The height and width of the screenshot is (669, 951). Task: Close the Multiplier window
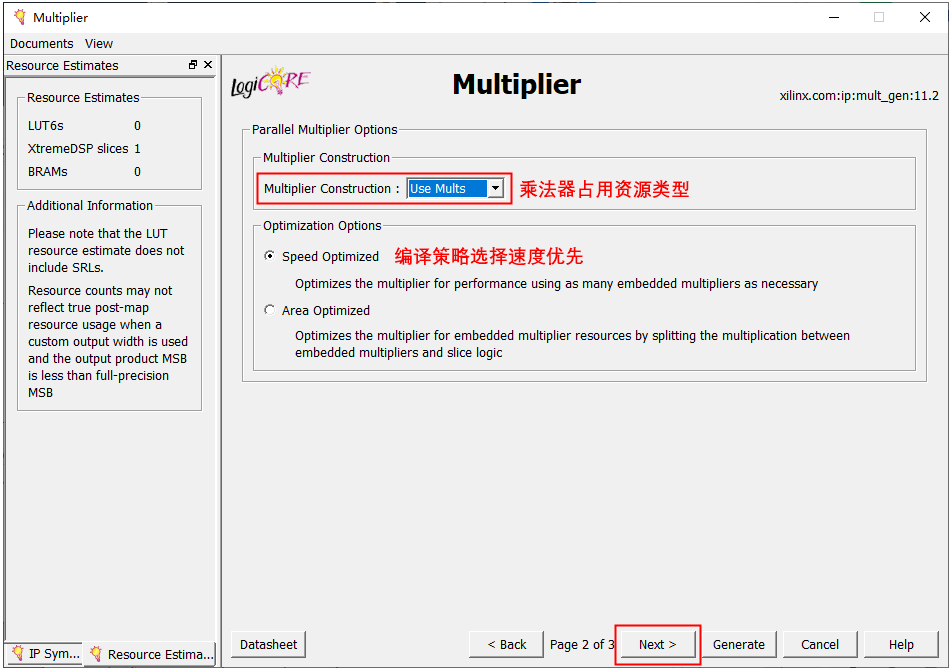(925, 17)
